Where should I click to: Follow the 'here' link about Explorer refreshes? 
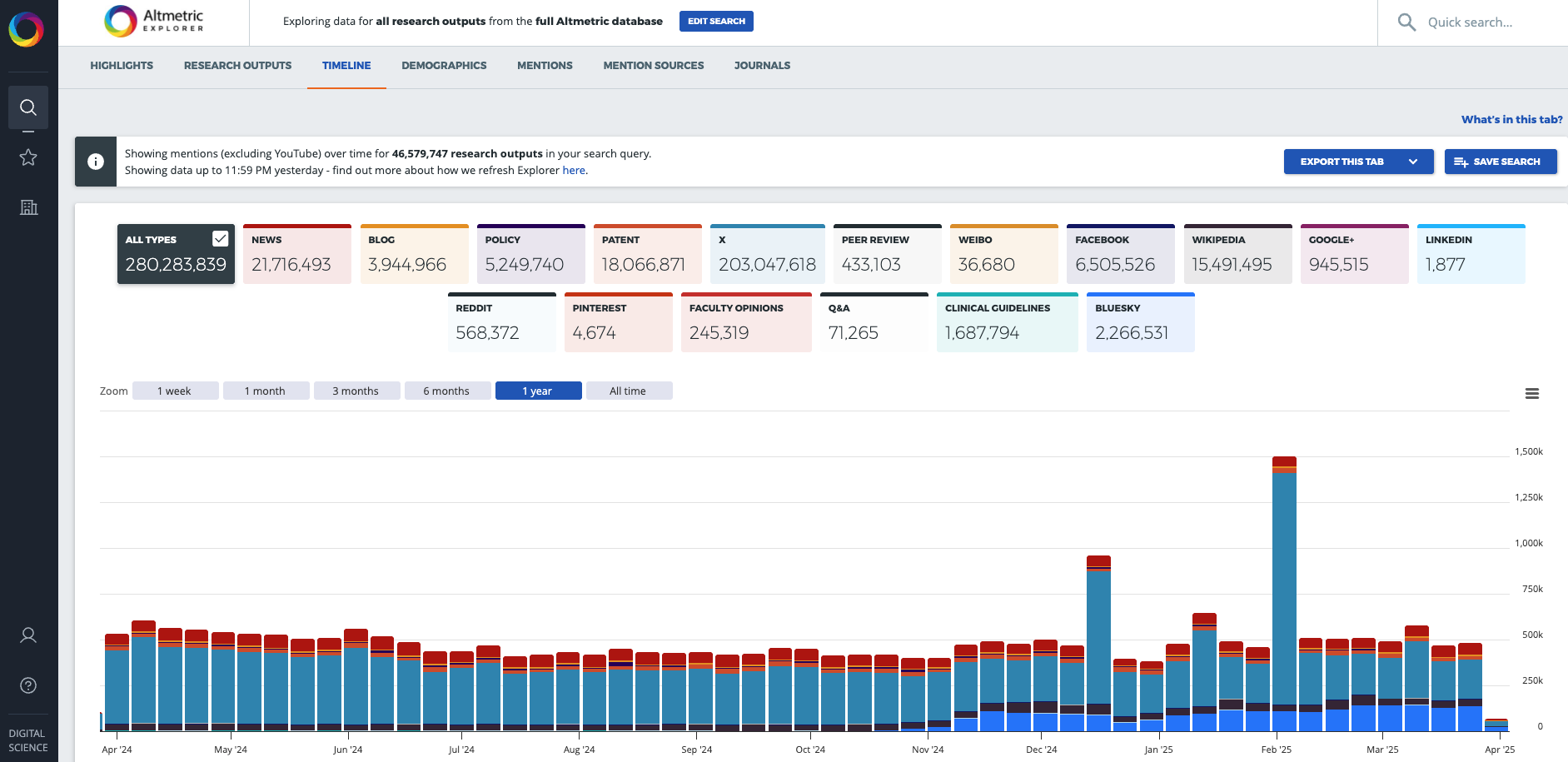pos(574,170)
